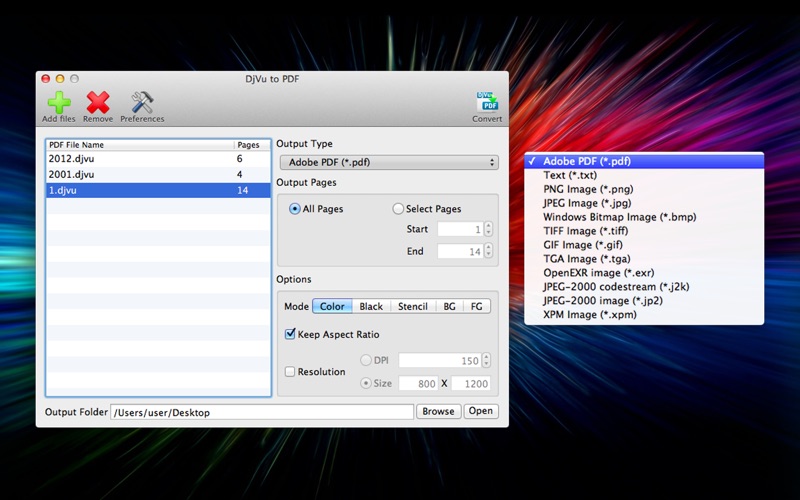This screenshot has width=800, height=500.
Task: Click the Open output folder button
Action: pyautogui.click(x=481, y=411)
